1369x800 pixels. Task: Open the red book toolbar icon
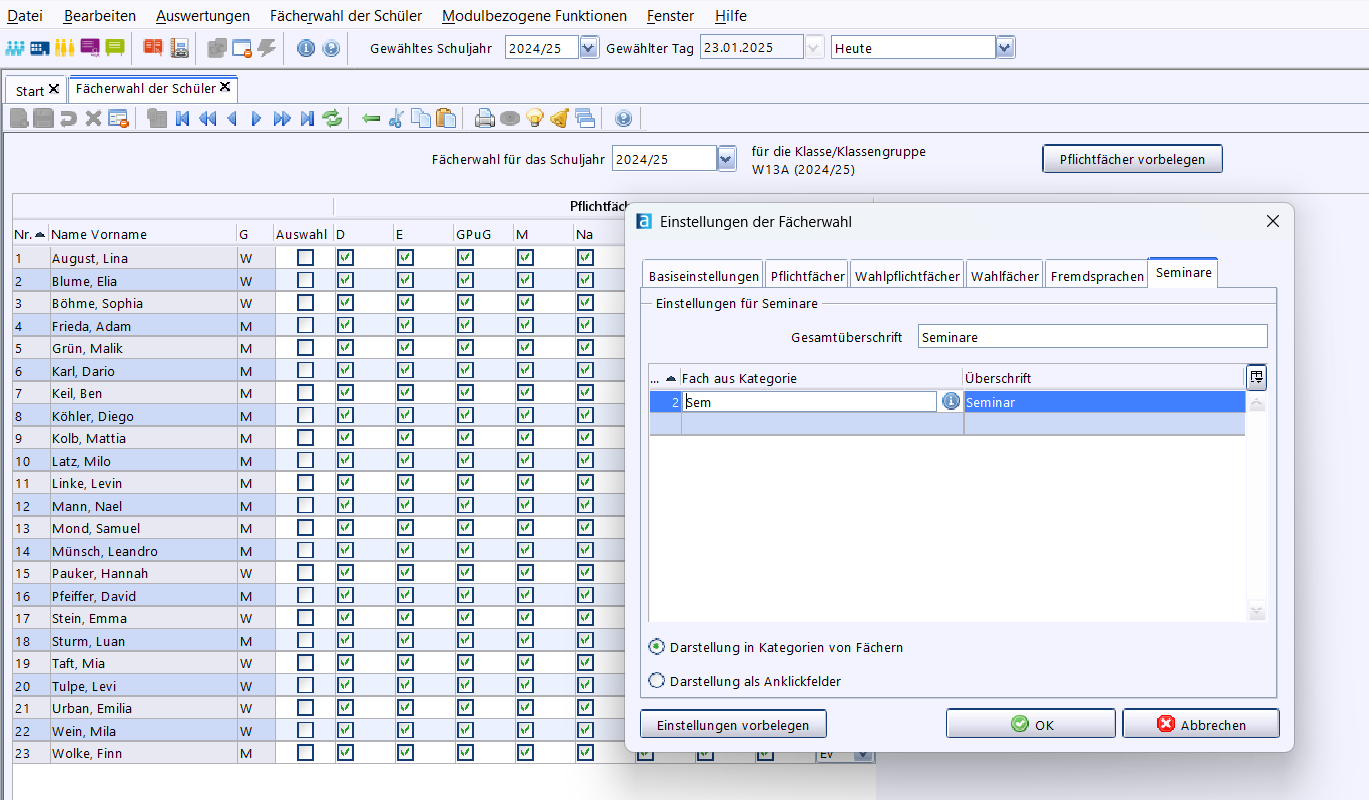click(153, 48)
